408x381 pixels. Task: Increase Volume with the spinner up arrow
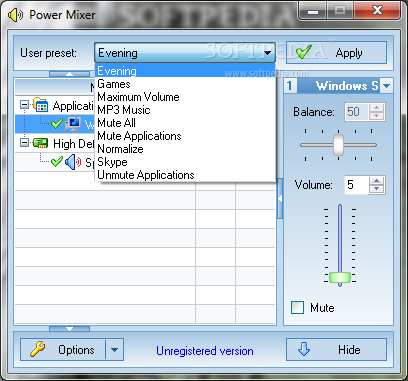point(377,181)
